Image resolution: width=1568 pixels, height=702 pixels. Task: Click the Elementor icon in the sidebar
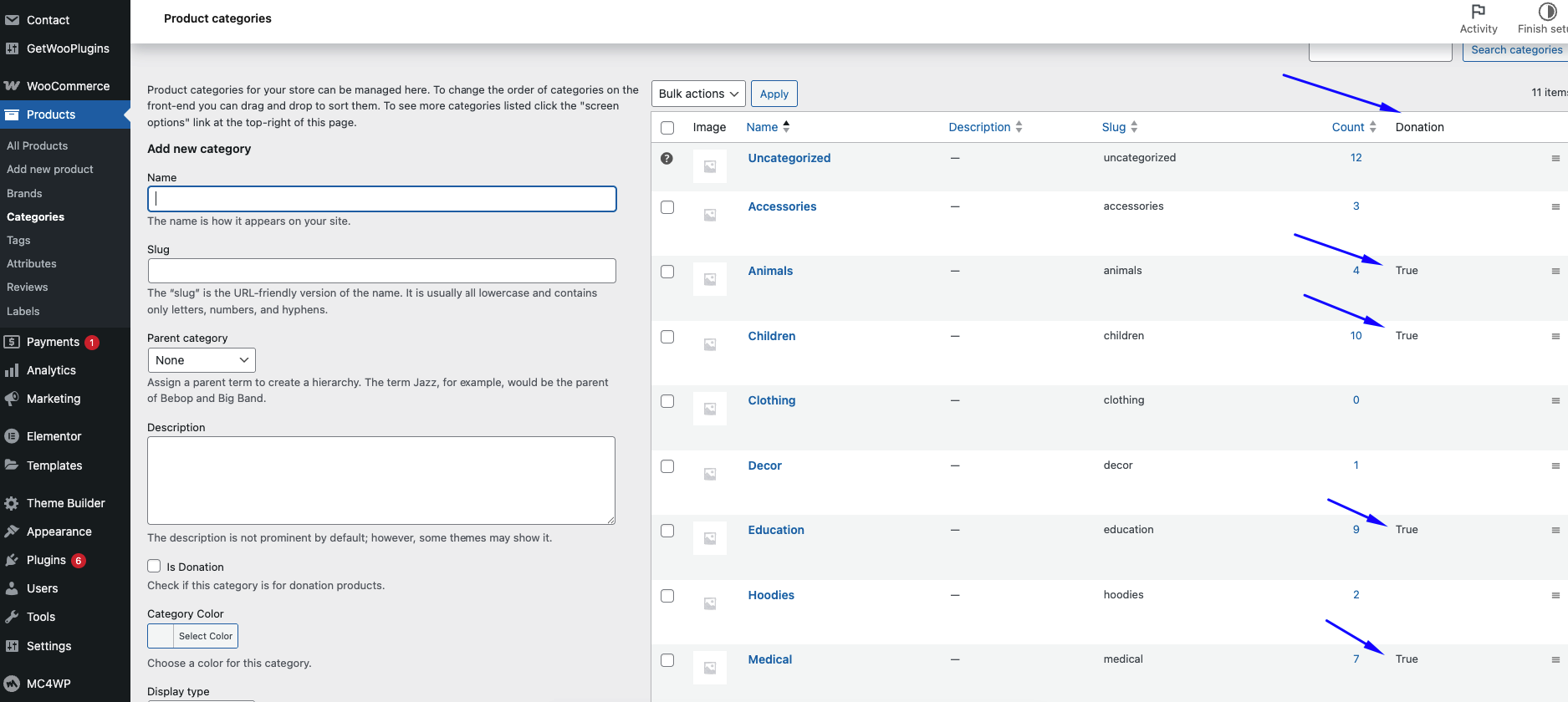coord(12,436)
